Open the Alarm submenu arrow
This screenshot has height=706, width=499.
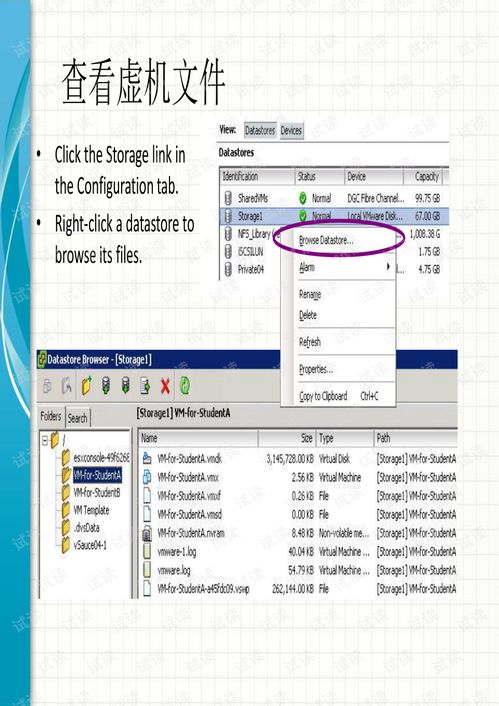tap(388, 267)
